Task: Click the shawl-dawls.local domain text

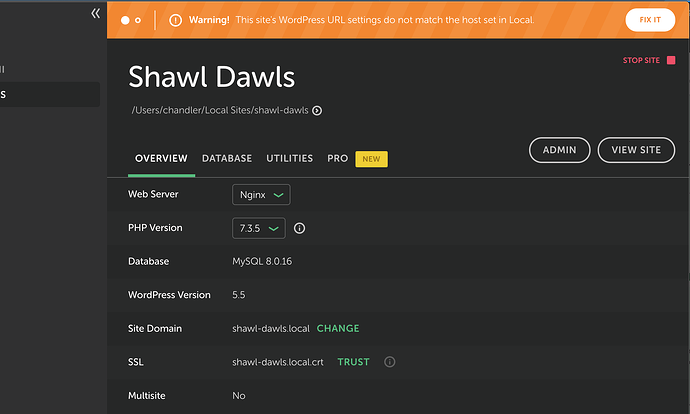Action: 271,329
